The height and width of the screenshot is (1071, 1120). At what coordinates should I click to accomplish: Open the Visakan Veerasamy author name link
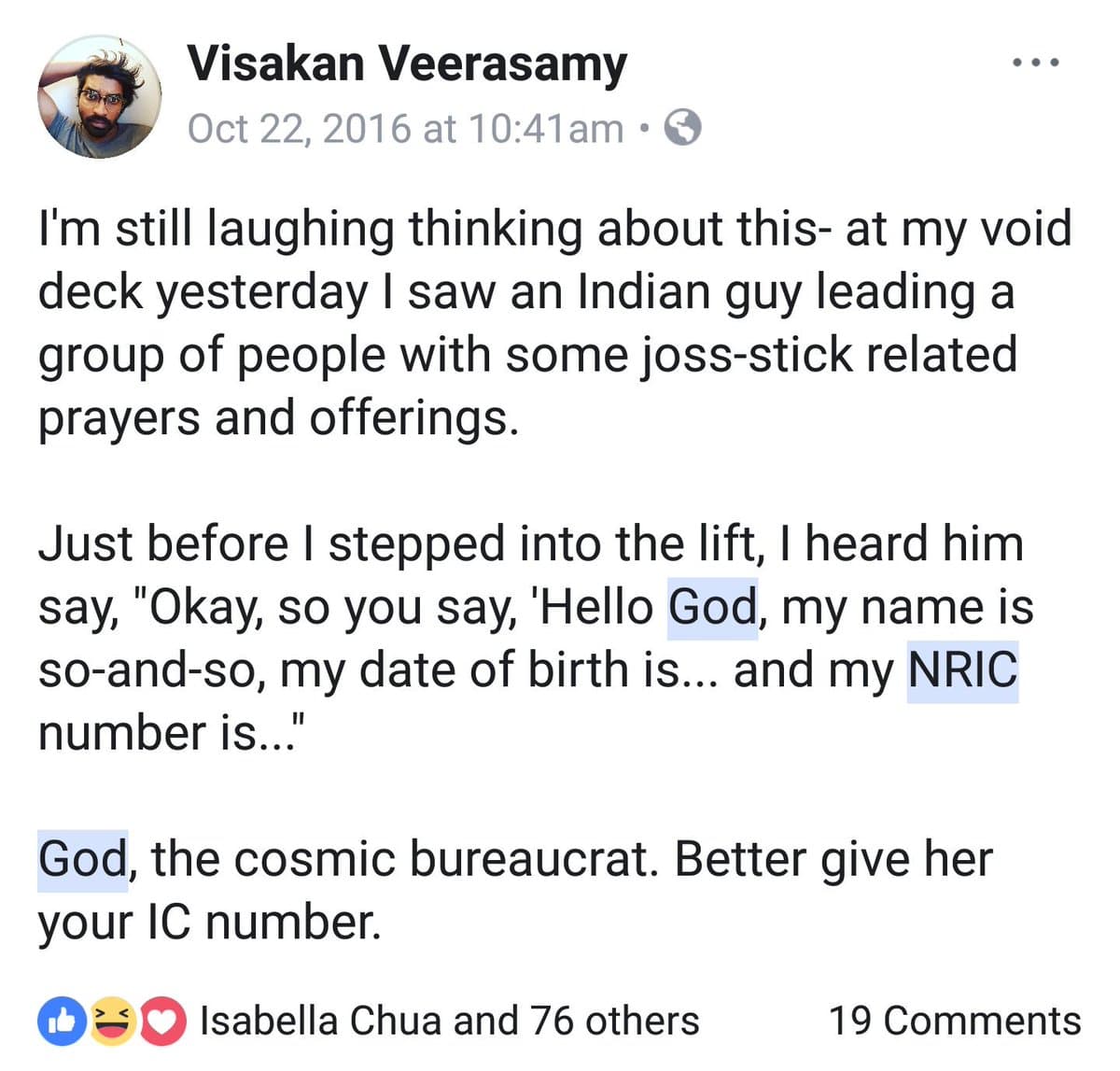pos(407,63)
